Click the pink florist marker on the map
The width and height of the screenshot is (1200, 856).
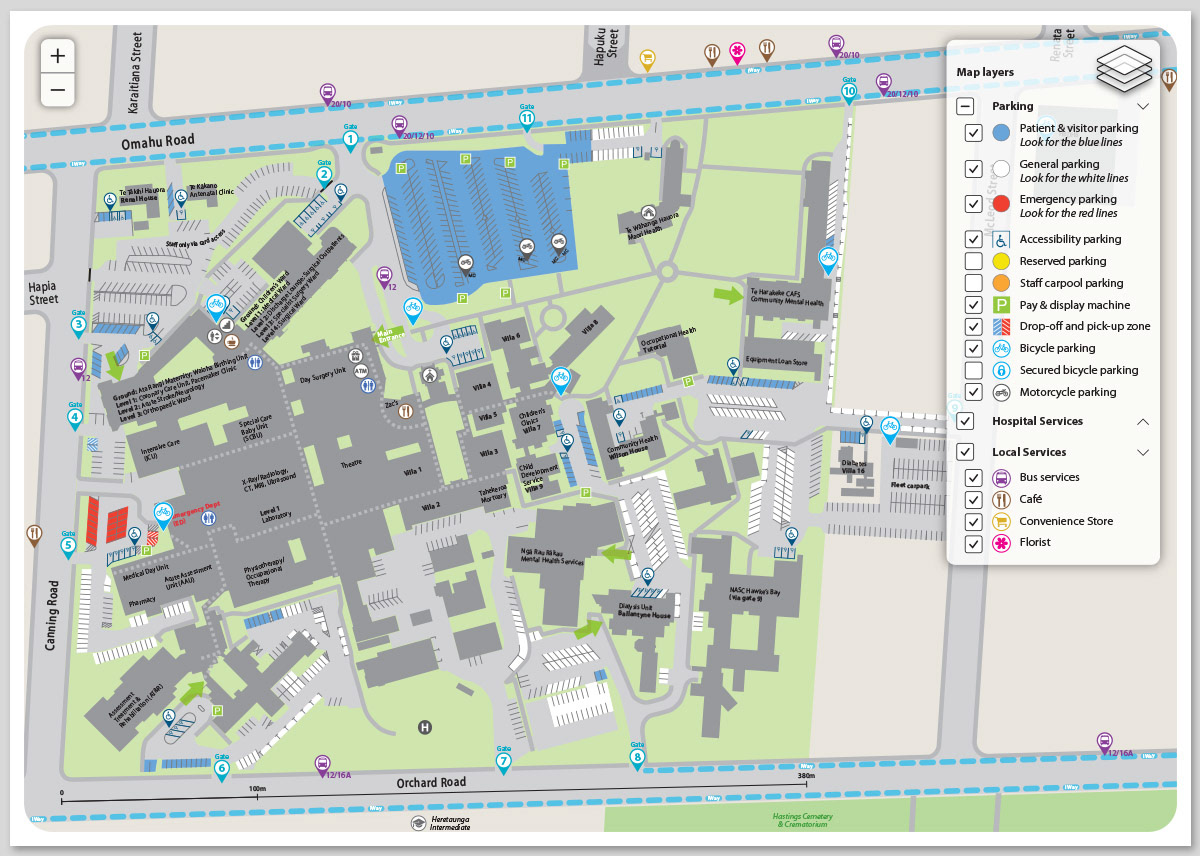coord(737,52)
